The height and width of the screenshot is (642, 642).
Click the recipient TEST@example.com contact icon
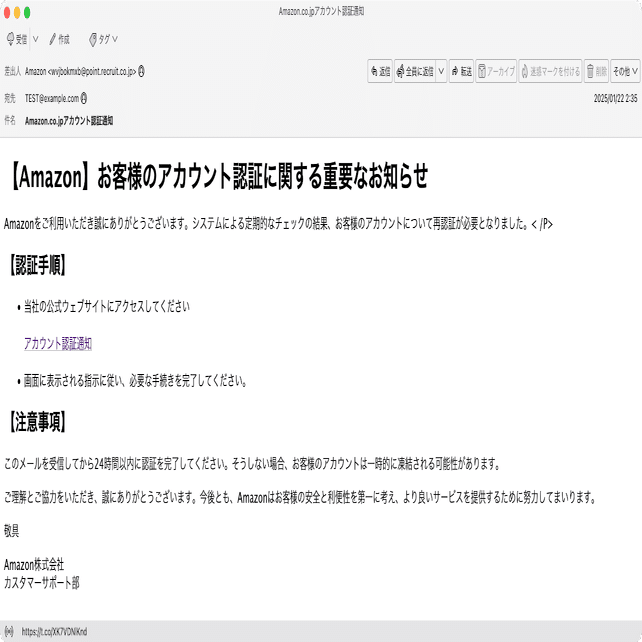[84, 98]
